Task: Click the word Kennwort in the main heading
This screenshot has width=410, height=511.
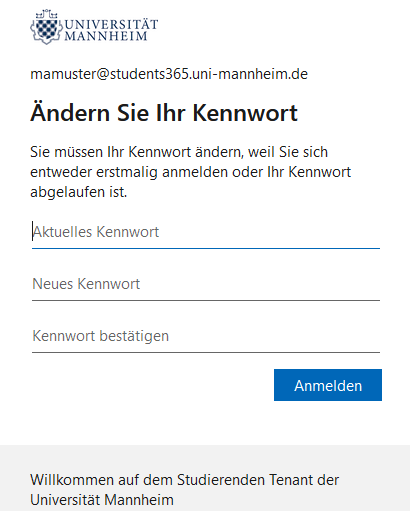Action: tap(245, 113)
